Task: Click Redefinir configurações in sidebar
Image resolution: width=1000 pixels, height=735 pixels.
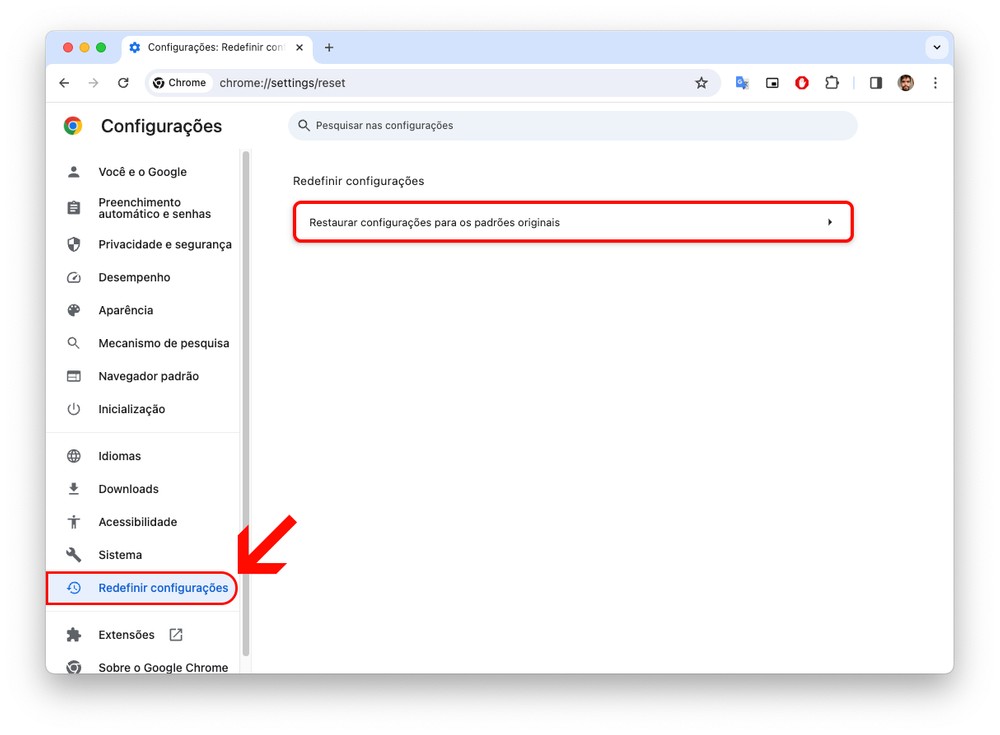Action: click(x=162, y=588)
